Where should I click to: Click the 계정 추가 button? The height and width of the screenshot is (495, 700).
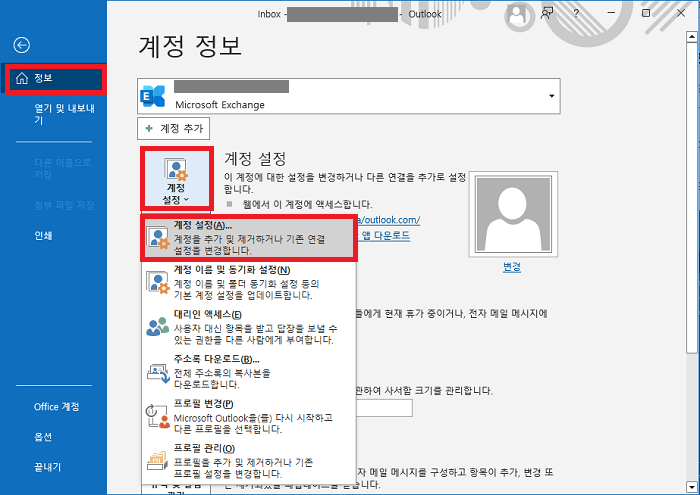pos(173,129)
